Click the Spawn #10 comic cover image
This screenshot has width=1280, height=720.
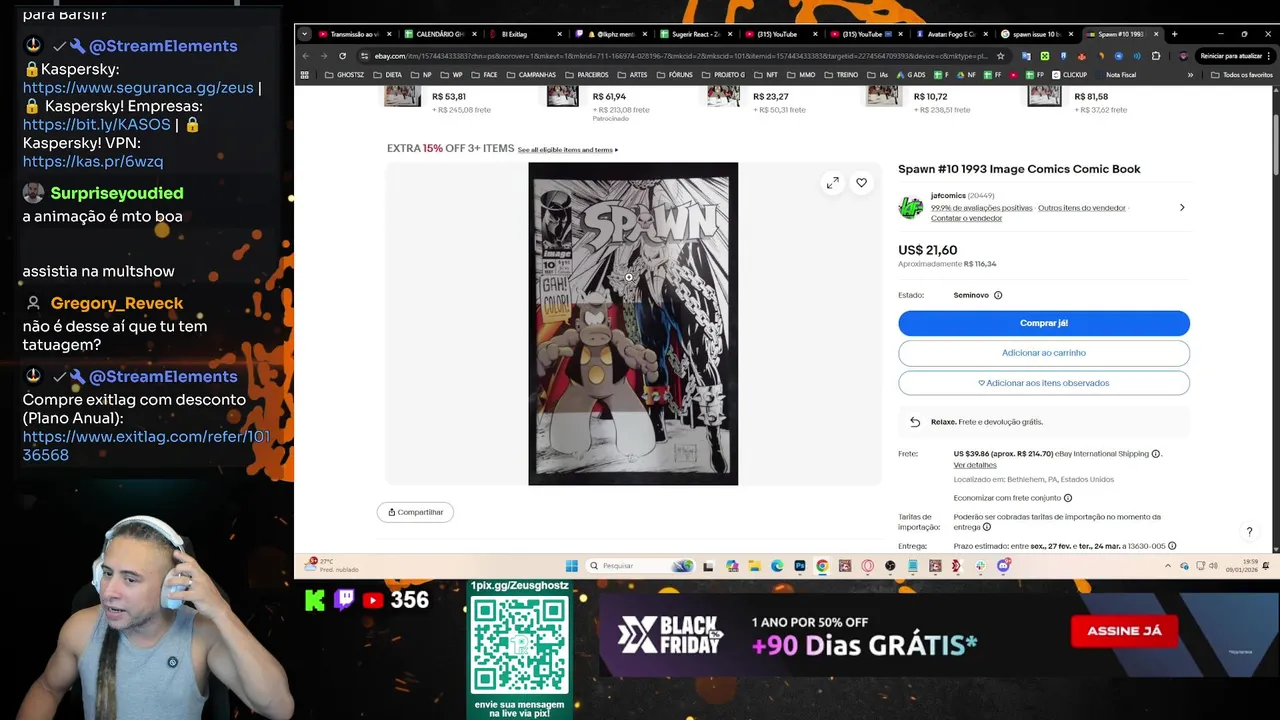coord(633,324)
